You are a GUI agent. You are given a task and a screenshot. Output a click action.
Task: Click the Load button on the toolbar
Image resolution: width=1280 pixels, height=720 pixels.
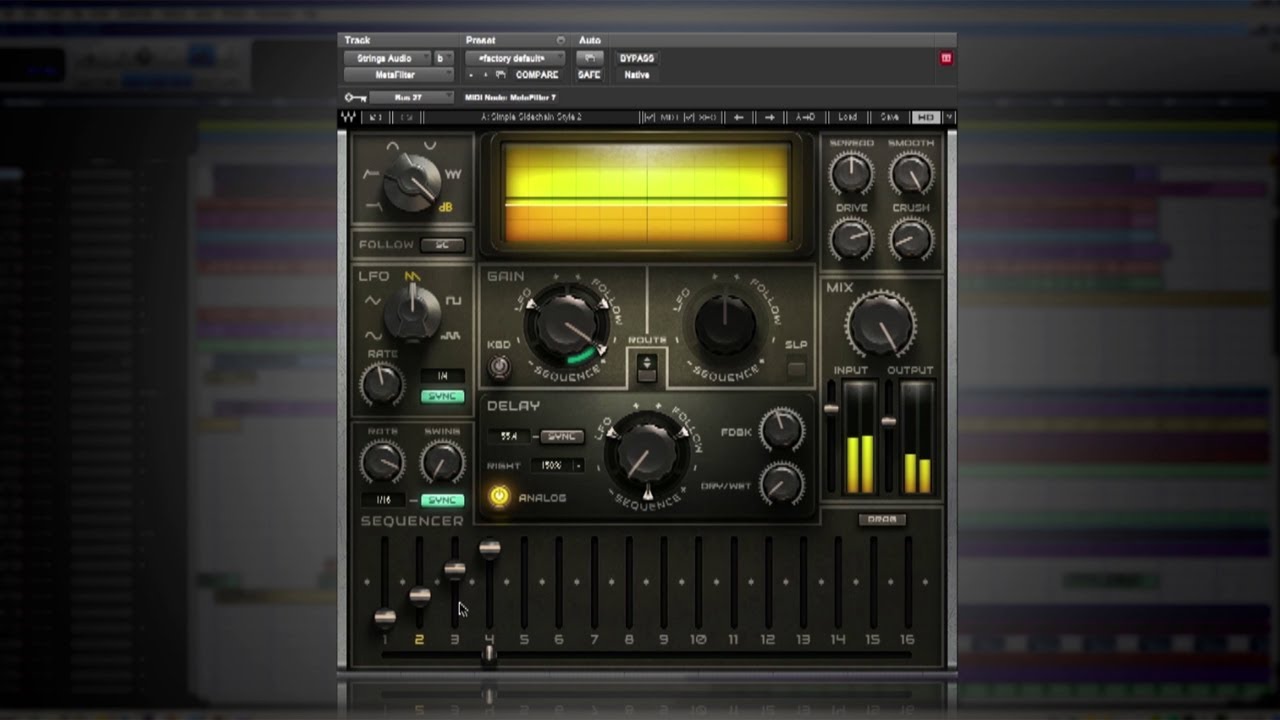pyautogui.click(x=846, y=117)
